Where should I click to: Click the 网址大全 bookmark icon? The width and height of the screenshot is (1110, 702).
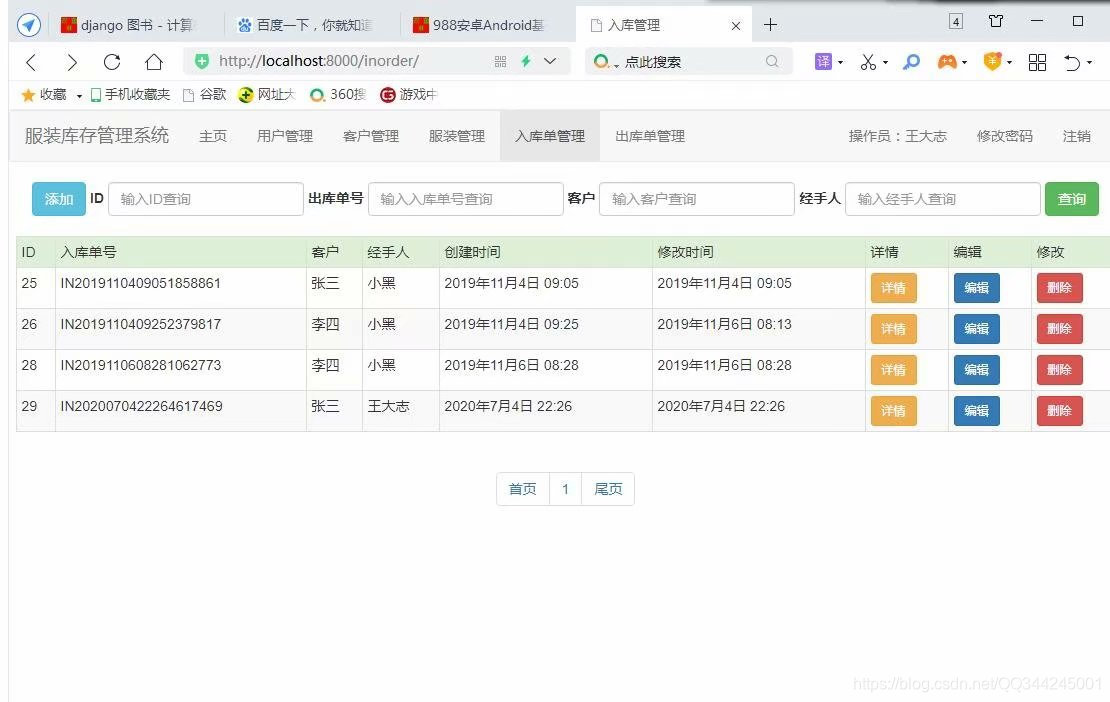(x=247, y=94)
